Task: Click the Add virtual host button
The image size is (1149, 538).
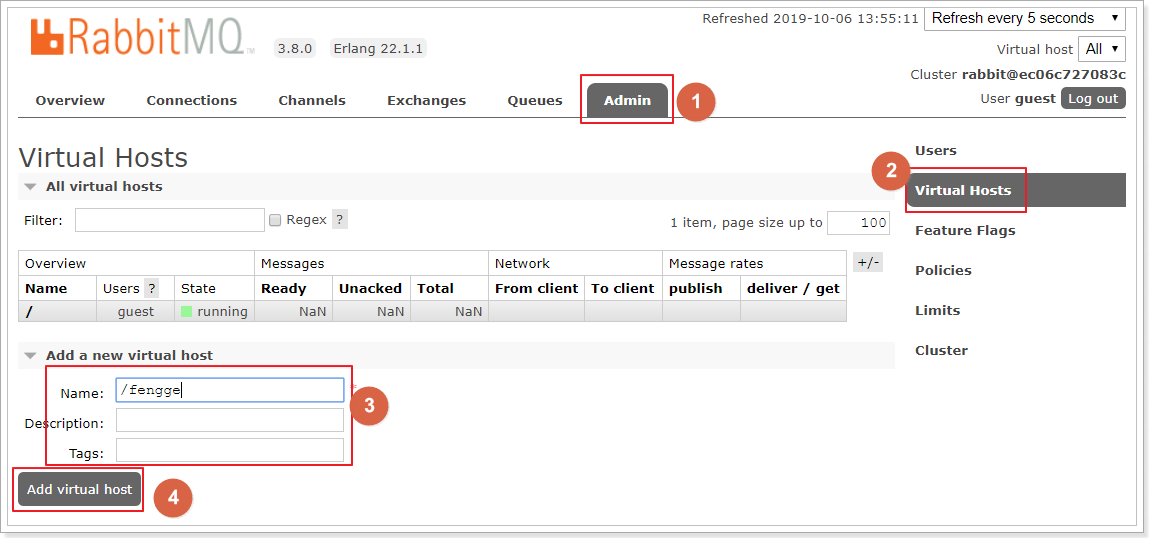Action: 79,489
